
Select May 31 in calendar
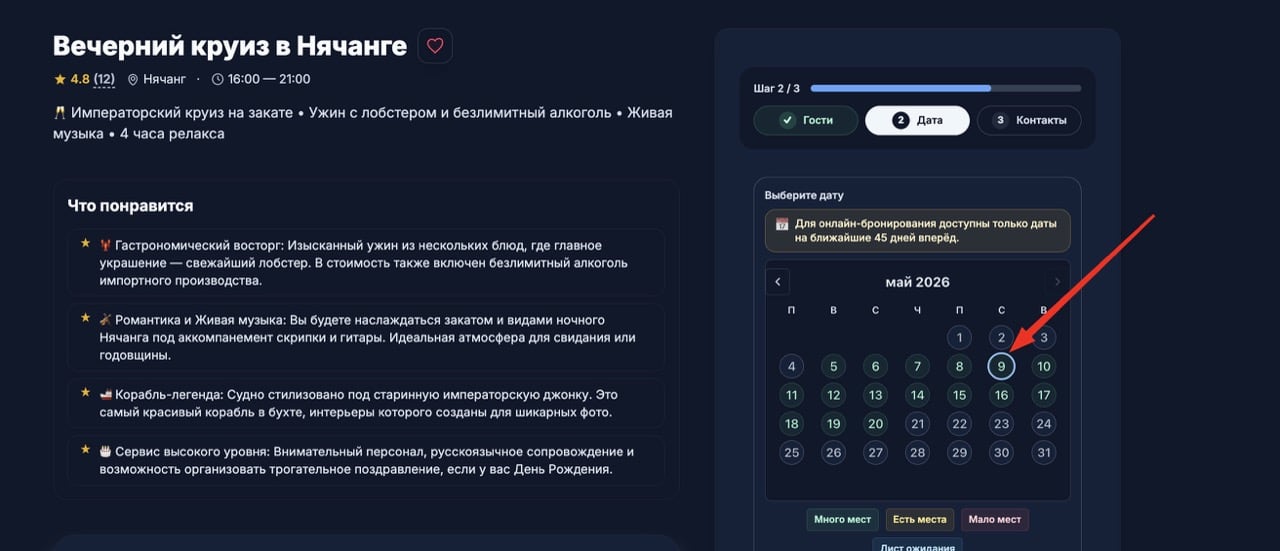tap(1043, 453)
